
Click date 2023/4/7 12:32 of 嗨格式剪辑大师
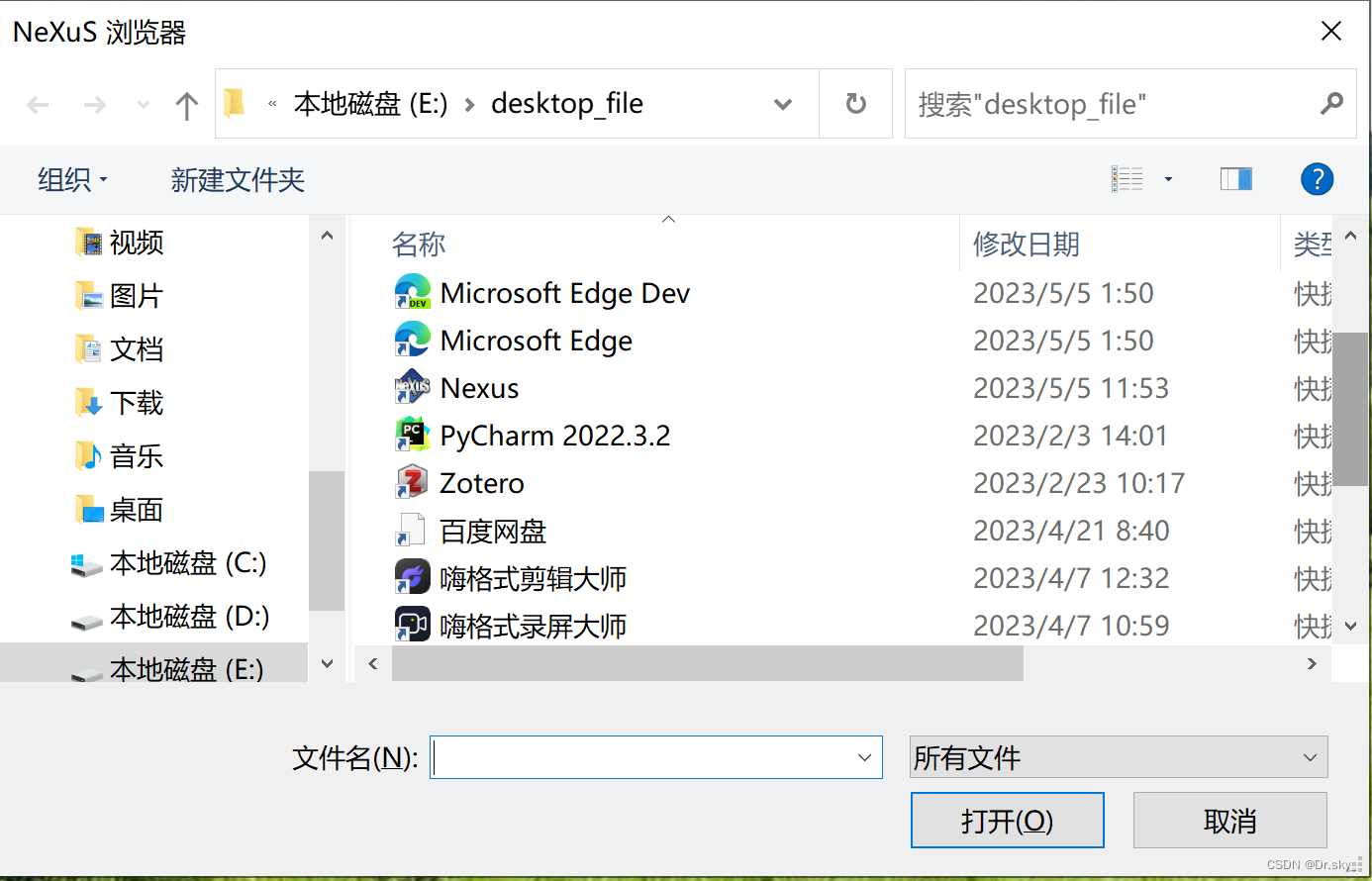[x=1071, y=578]
